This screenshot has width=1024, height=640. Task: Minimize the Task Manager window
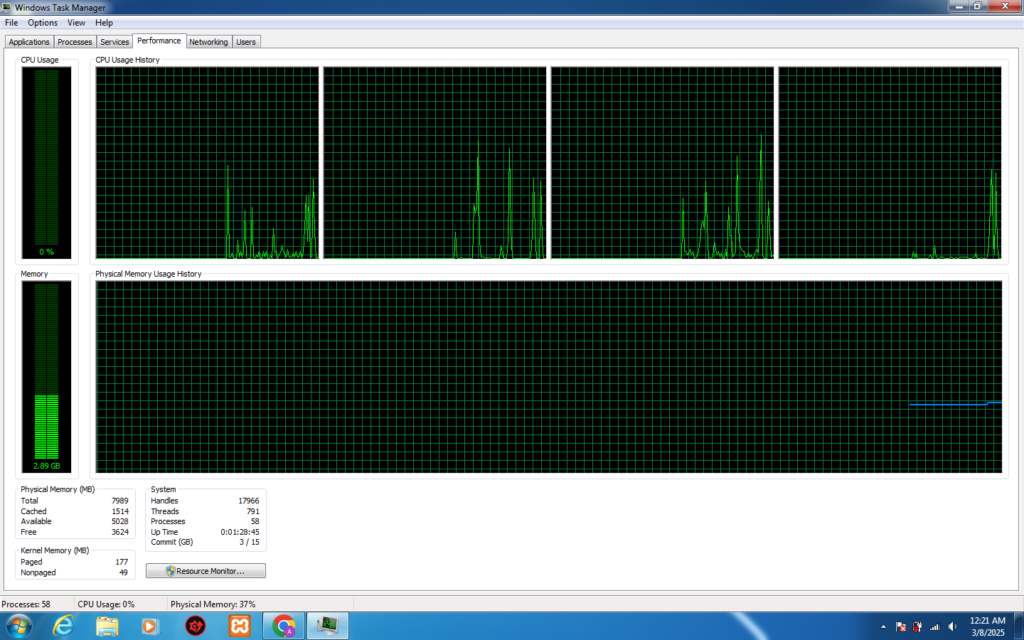pos(959,6)
